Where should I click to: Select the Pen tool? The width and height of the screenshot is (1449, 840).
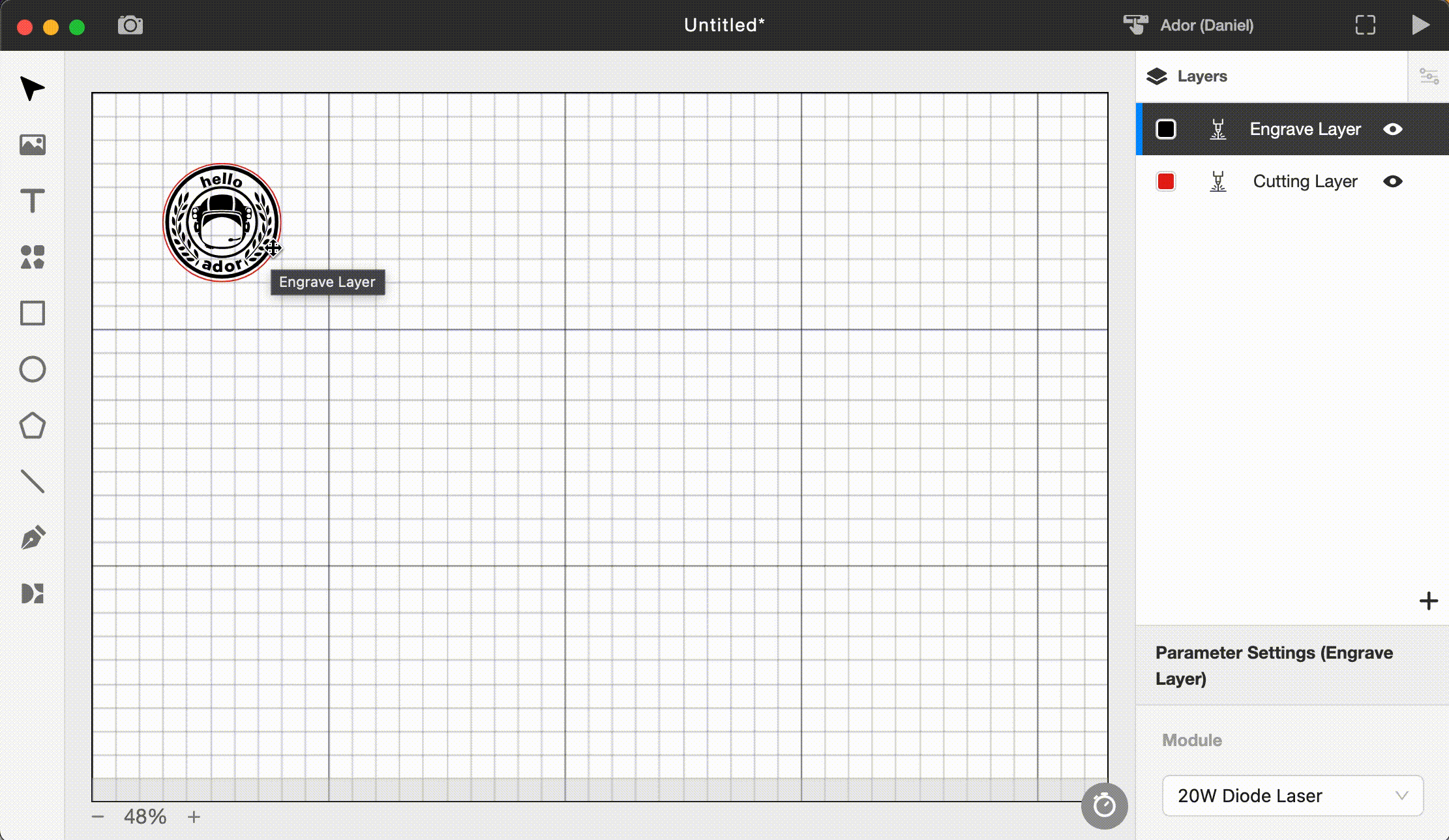32,538
